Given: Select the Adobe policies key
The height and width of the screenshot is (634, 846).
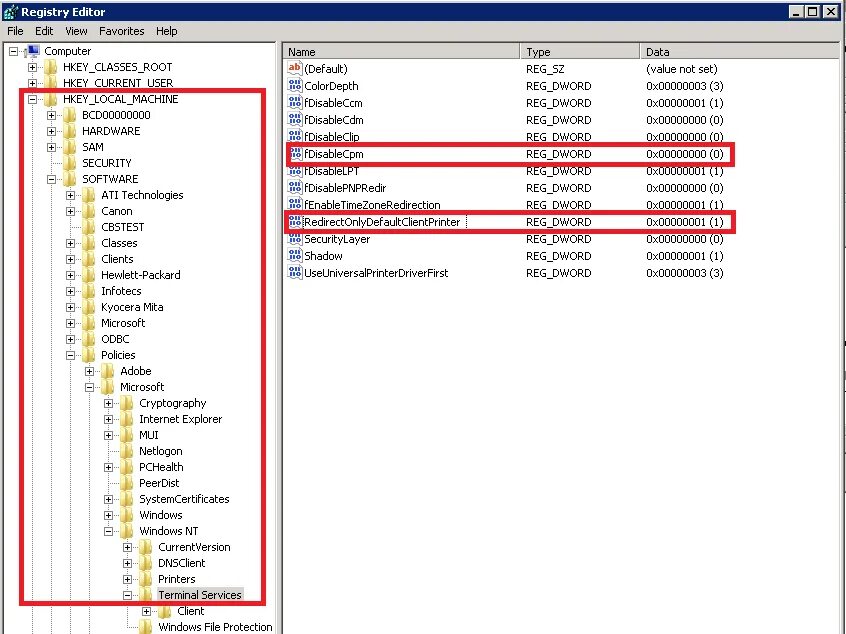Looking at the screenshot, I should pos(135,371).
